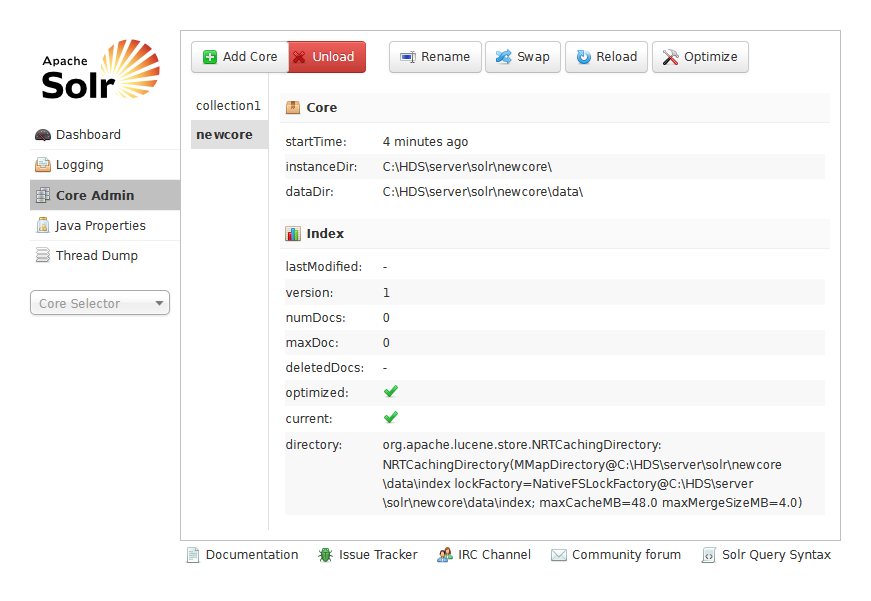Reload the selected core
This screenshot has height=601, width=871.
607,57
